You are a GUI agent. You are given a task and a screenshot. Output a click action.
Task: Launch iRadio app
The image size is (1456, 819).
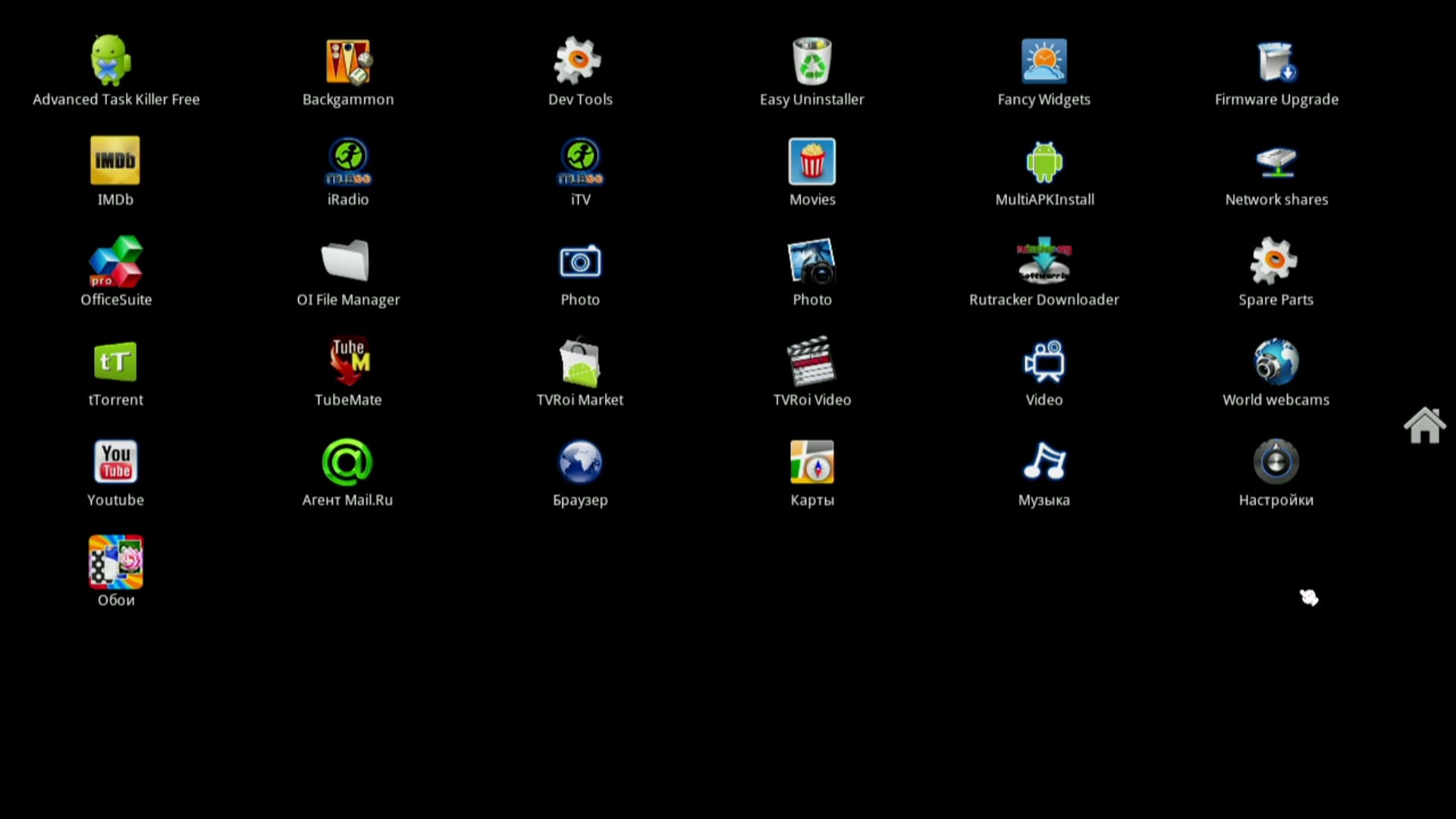pos(348,161)
